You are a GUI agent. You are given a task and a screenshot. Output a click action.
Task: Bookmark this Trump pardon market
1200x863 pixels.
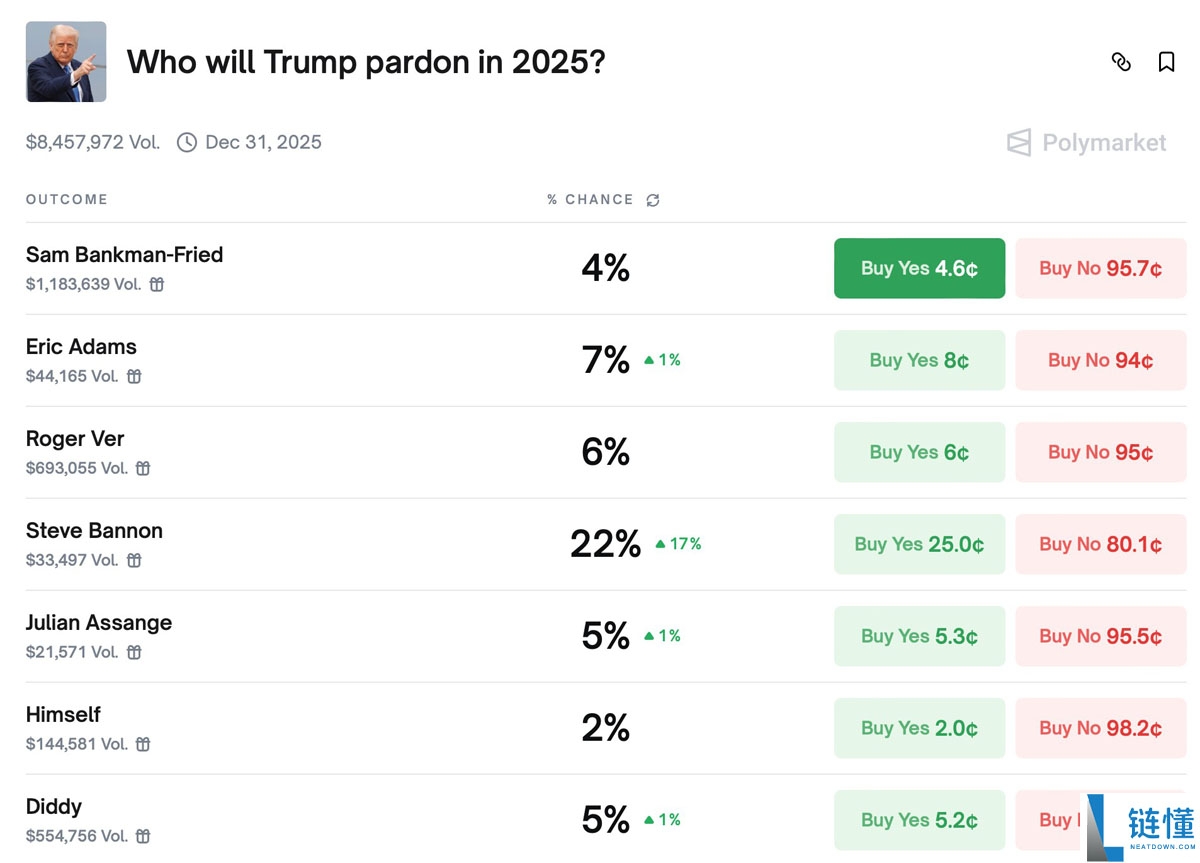1166,62
